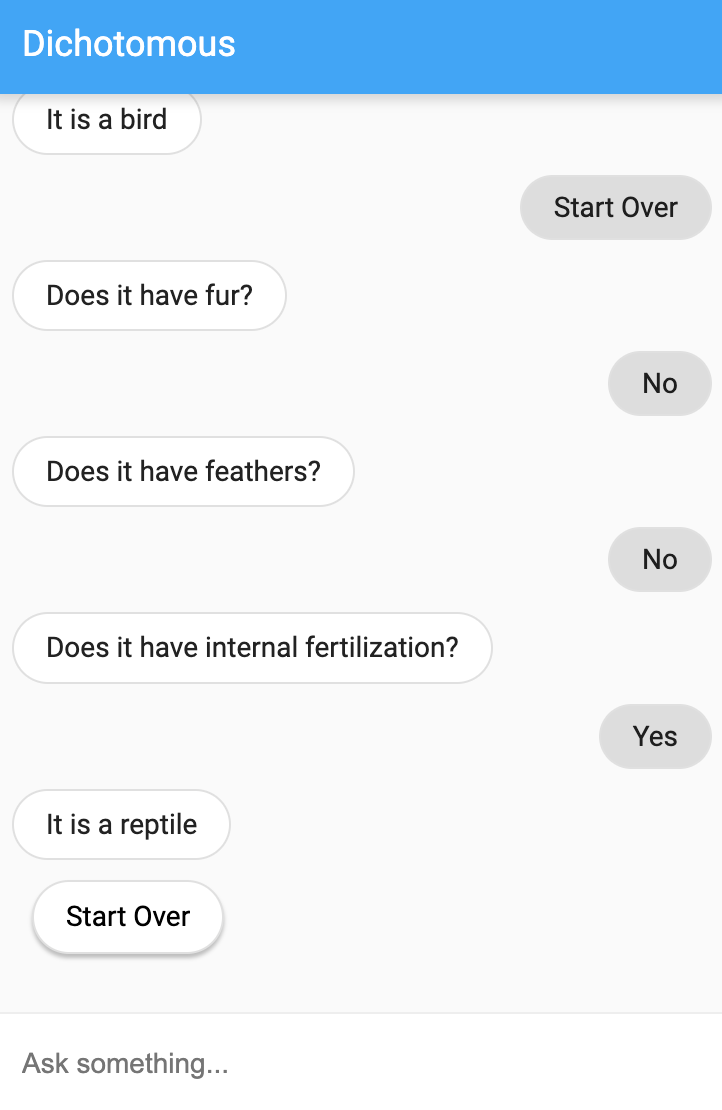Click the "No" reply answering the fur question

[660, 384]
